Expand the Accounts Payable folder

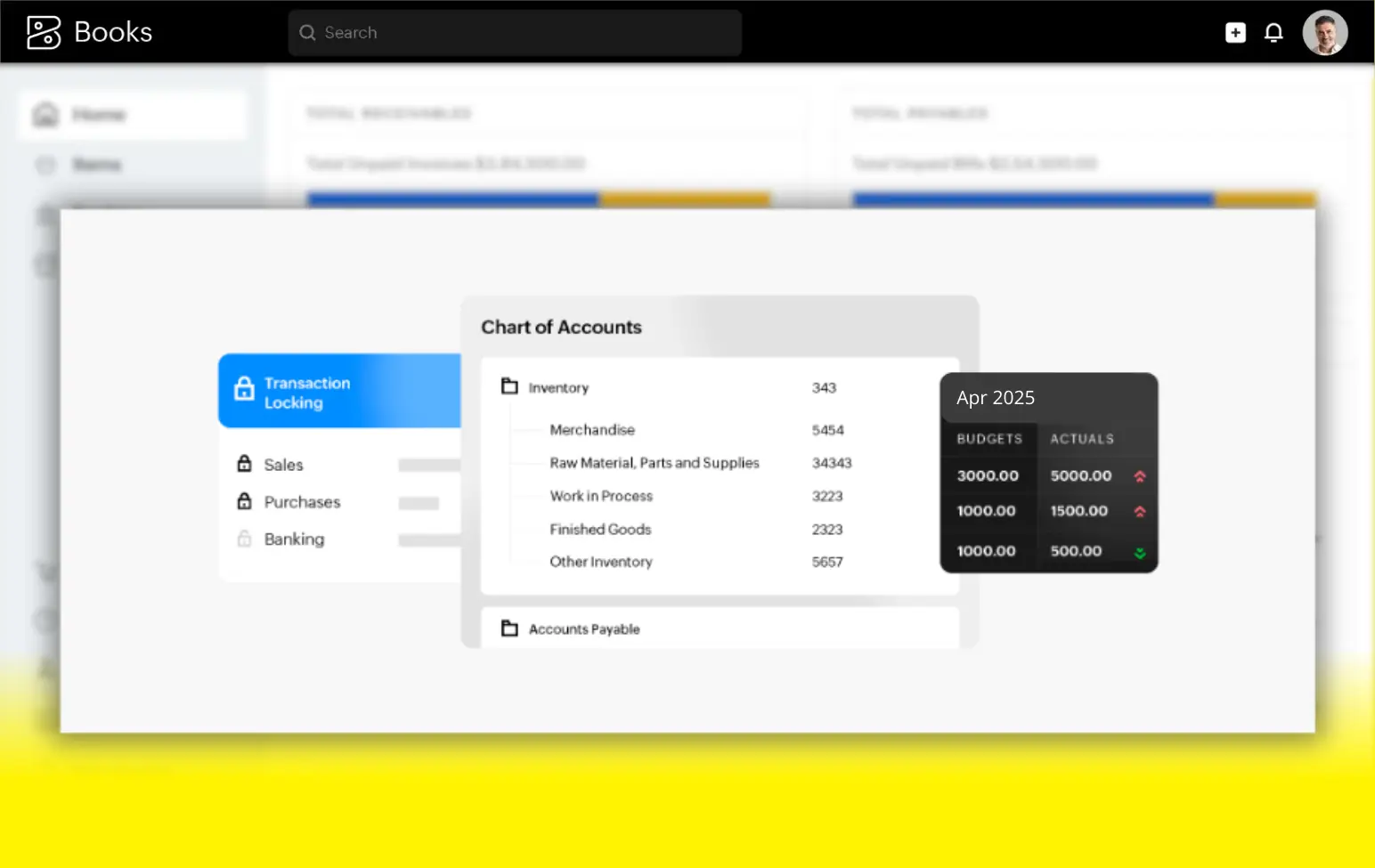[x=509, y=629]
